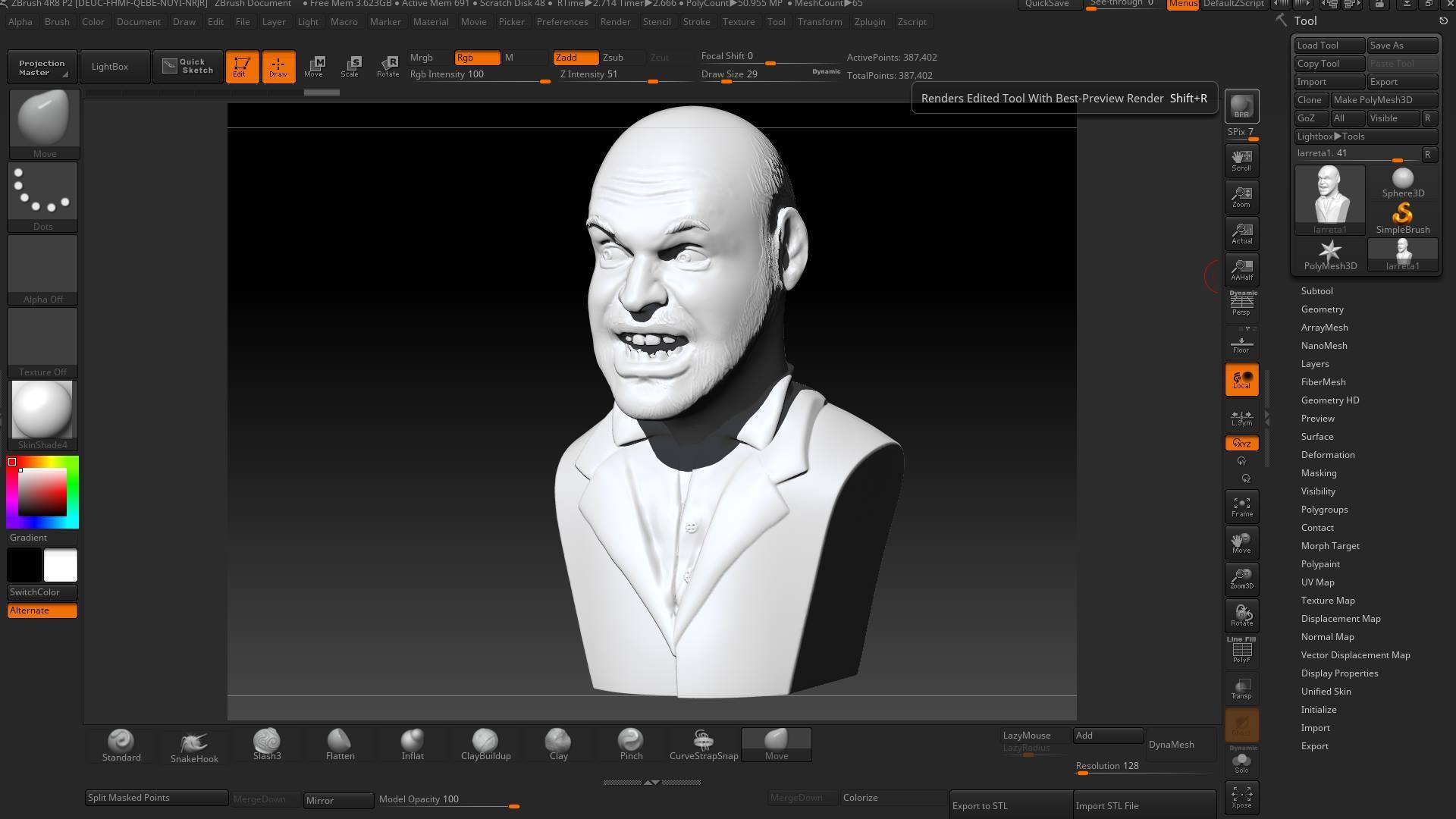Select the Rotate transform tool

click(388, 66)
